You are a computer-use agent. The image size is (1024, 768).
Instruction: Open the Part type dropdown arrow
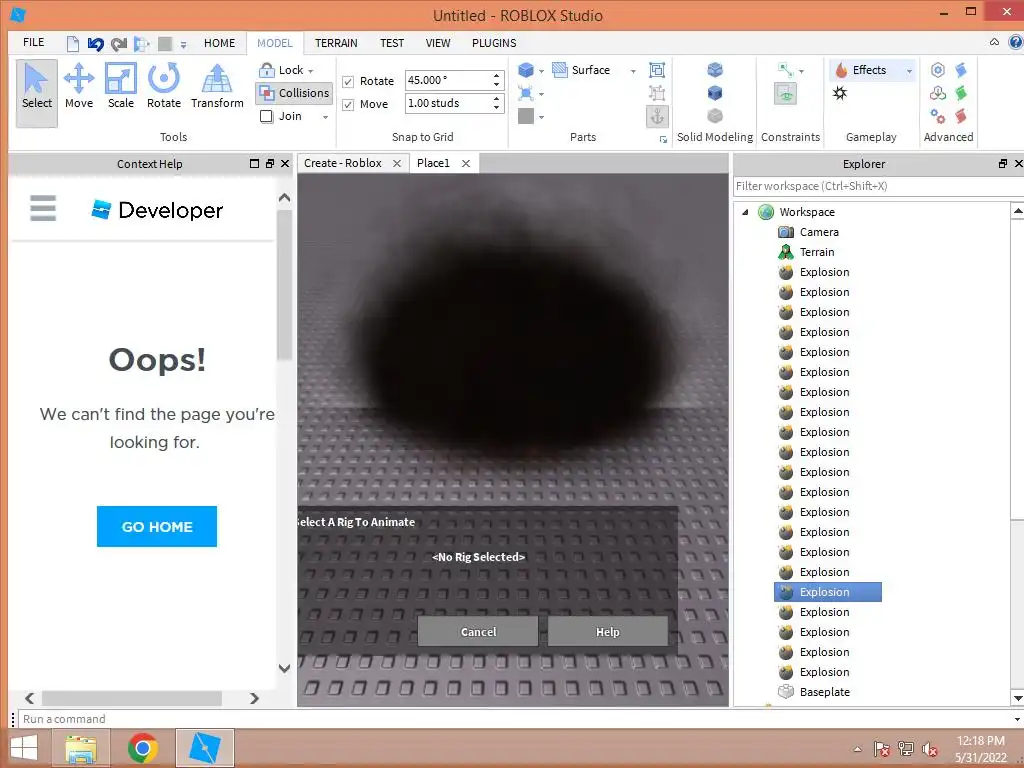[x=541, y=71]
